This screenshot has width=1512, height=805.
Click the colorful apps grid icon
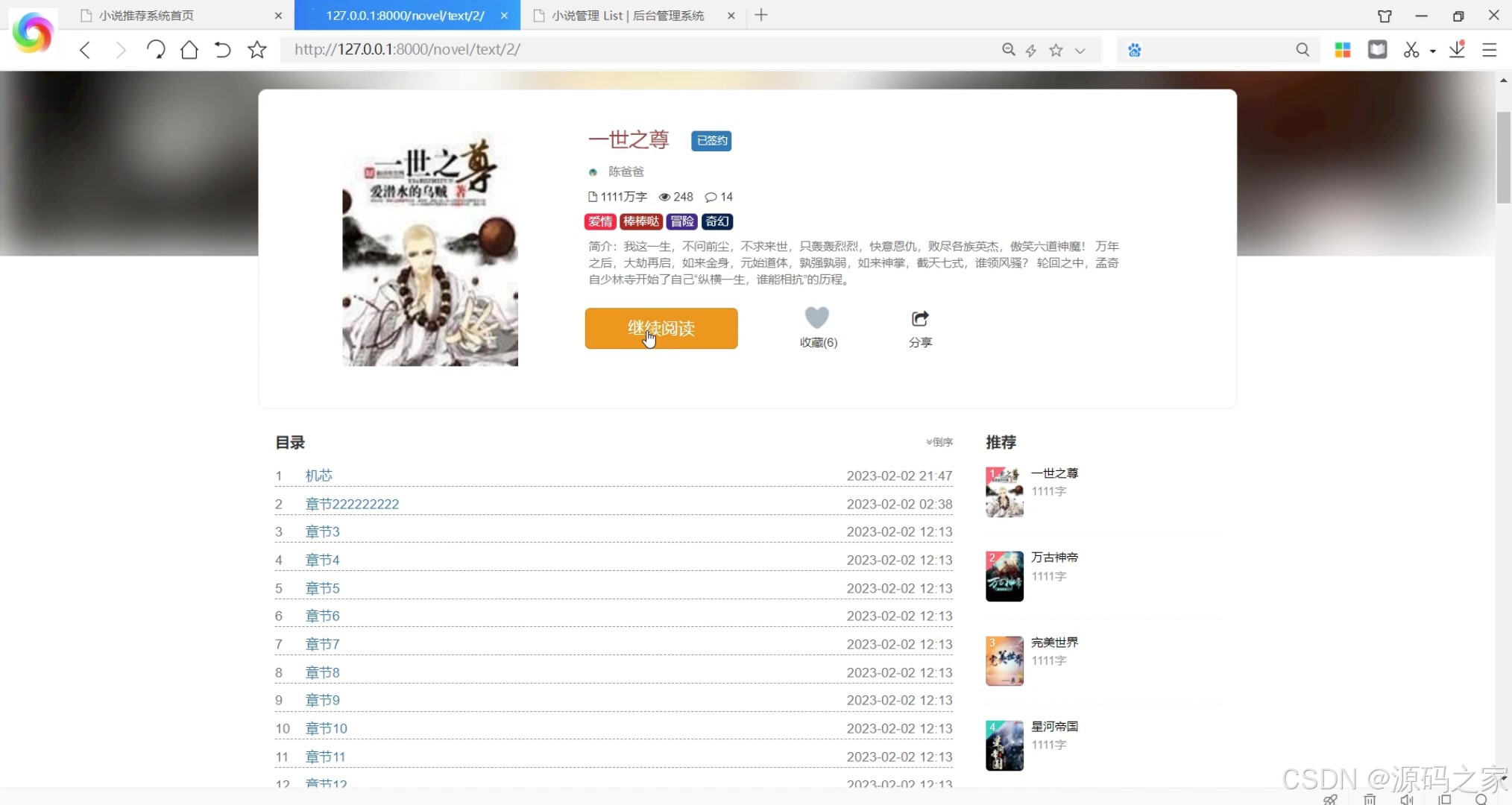pos(1342,50)
